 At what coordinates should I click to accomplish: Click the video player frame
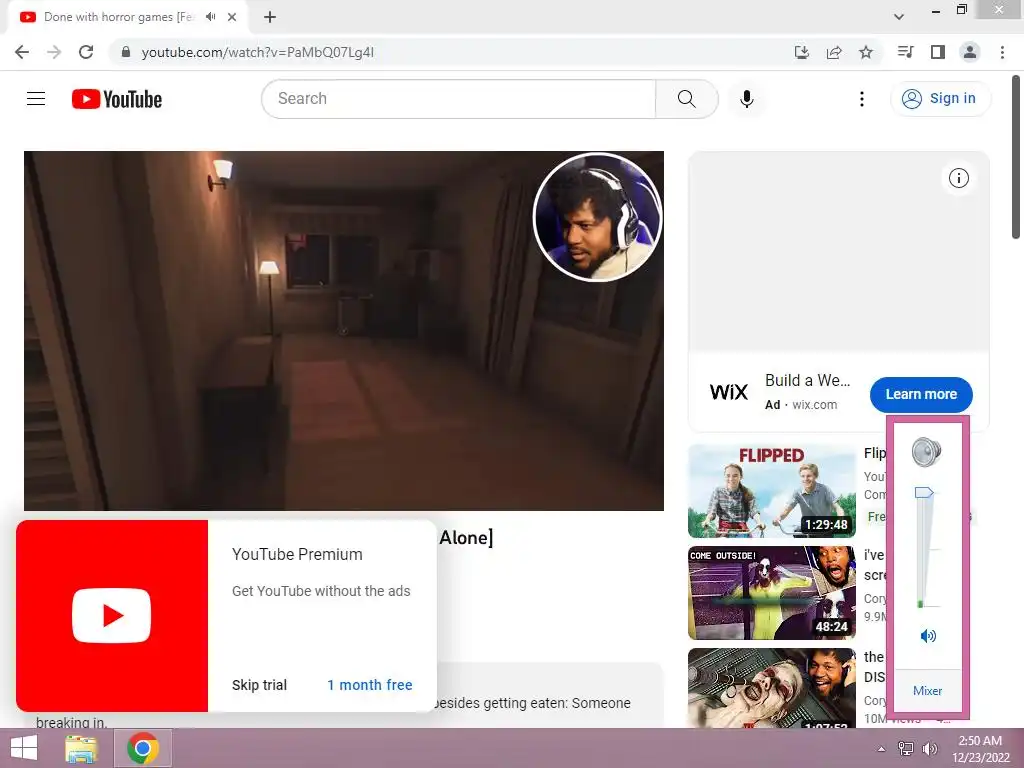pyautogui.click(x=344, y=330)
